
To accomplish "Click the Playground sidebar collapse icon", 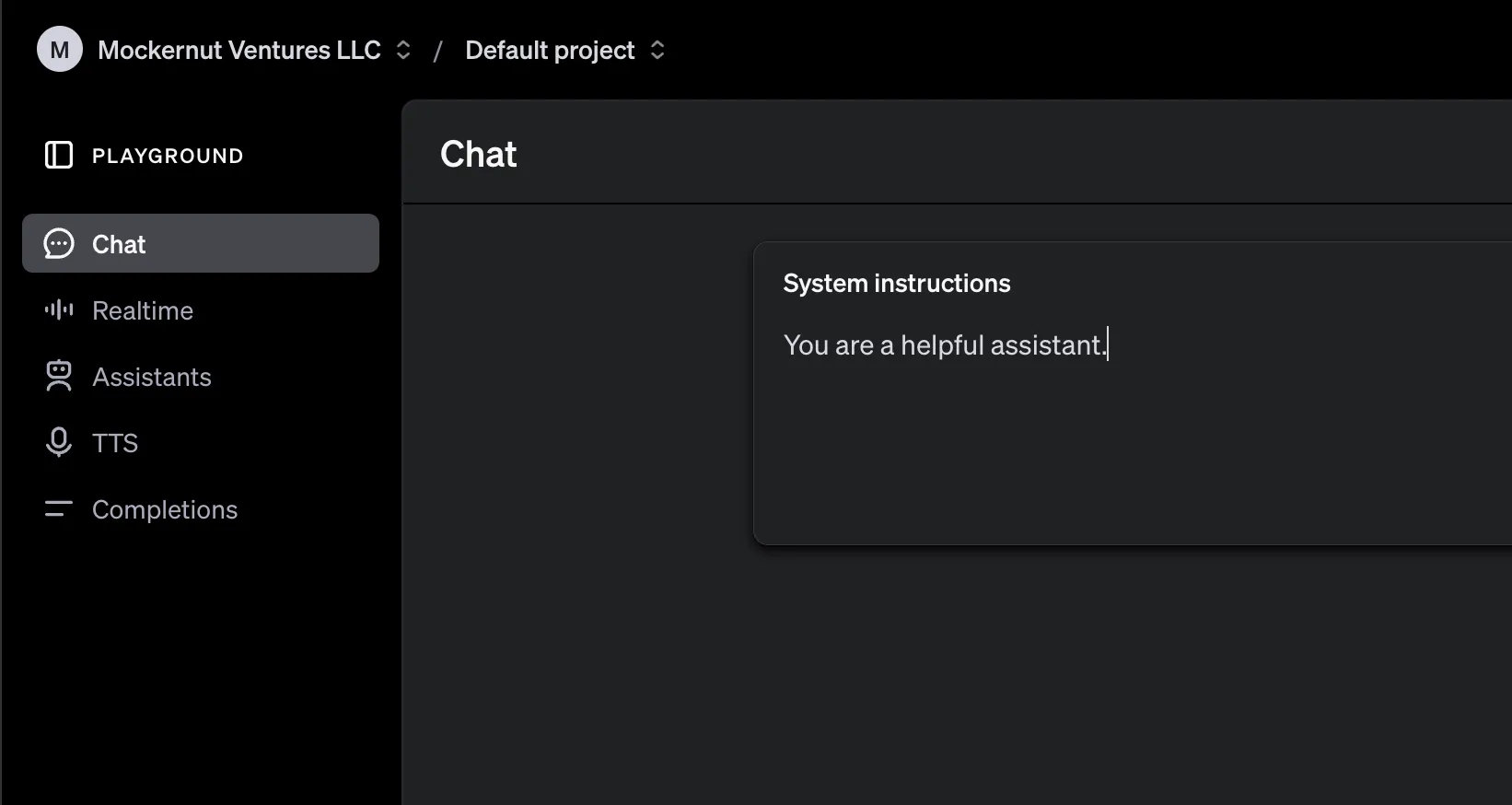I will (58, 155).
